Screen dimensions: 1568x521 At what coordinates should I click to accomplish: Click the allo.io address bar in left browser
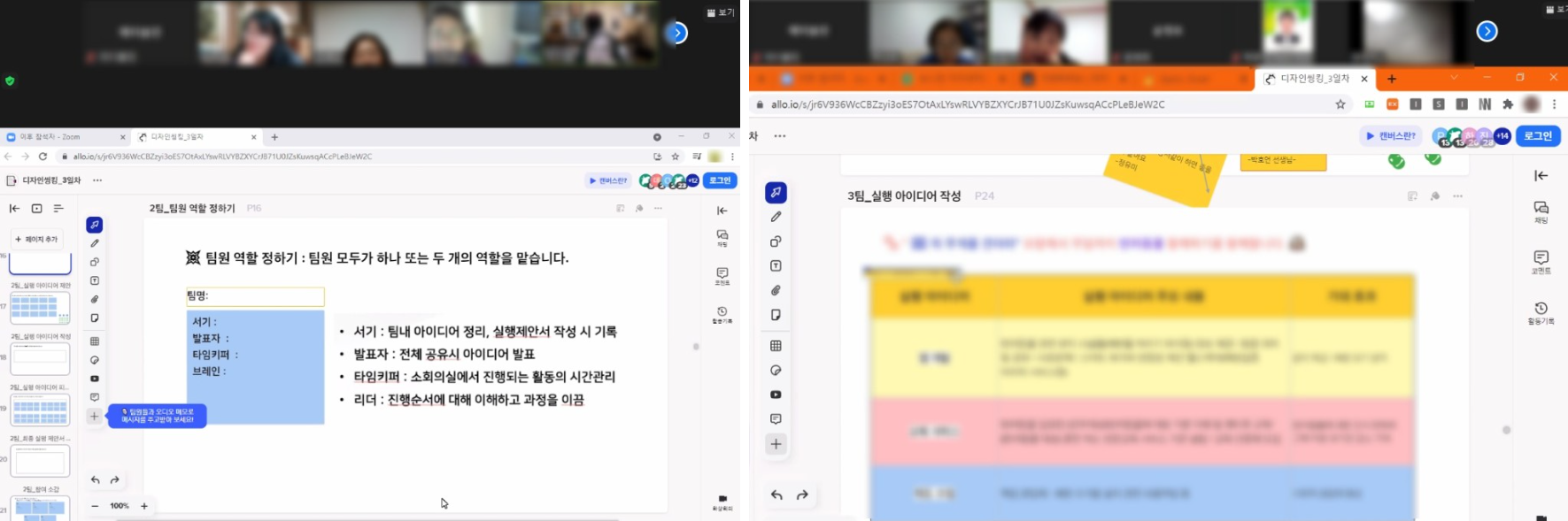[354, 157]
